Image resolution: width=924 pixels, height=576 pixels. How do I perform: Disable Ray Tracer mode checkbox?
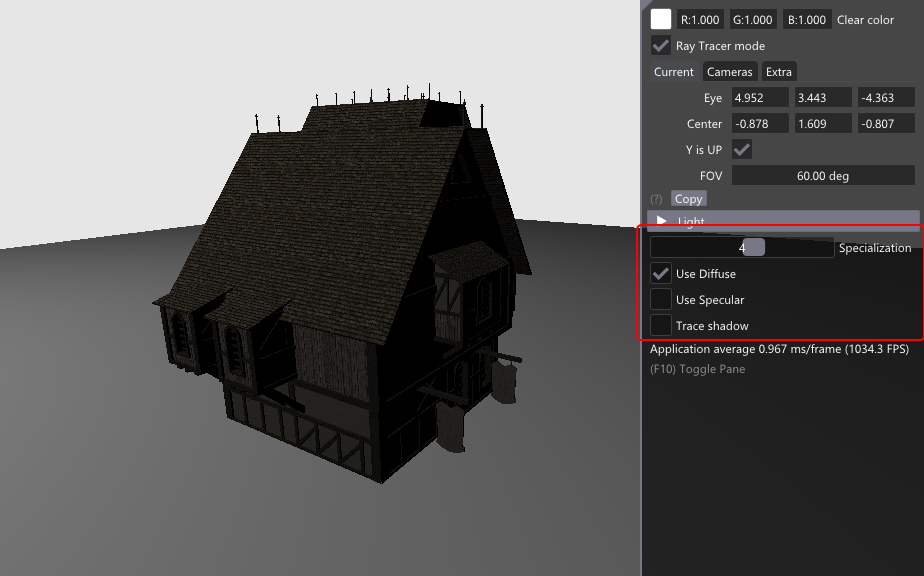tap(661, 46)
